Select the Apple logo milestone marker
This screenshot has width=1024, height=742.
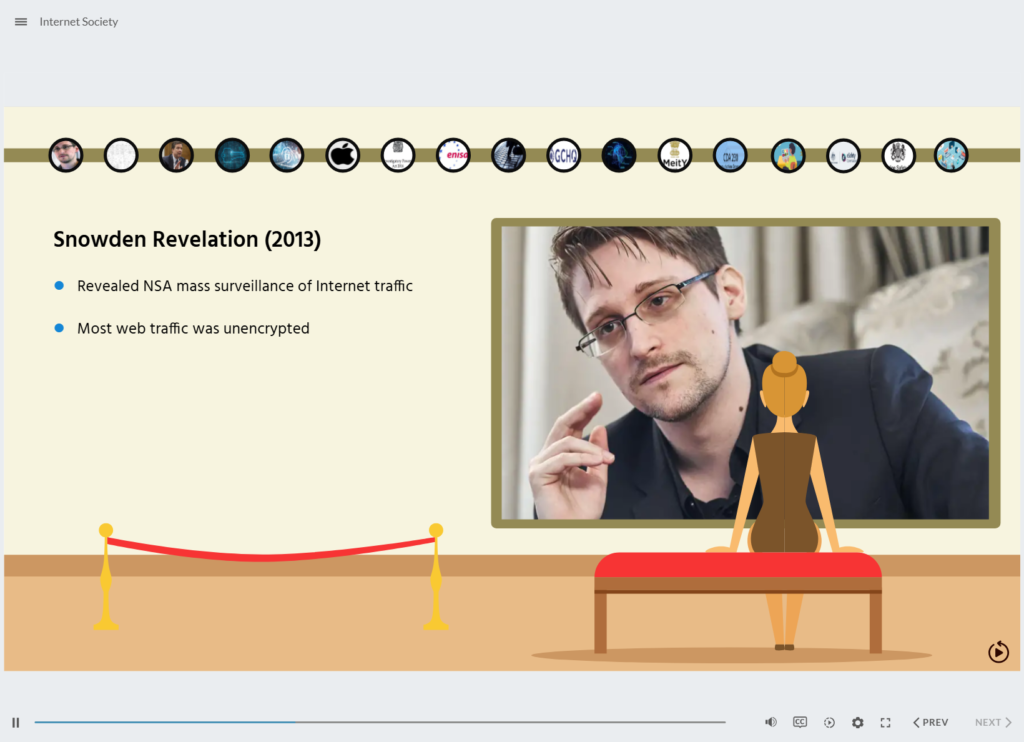point(342,155)
